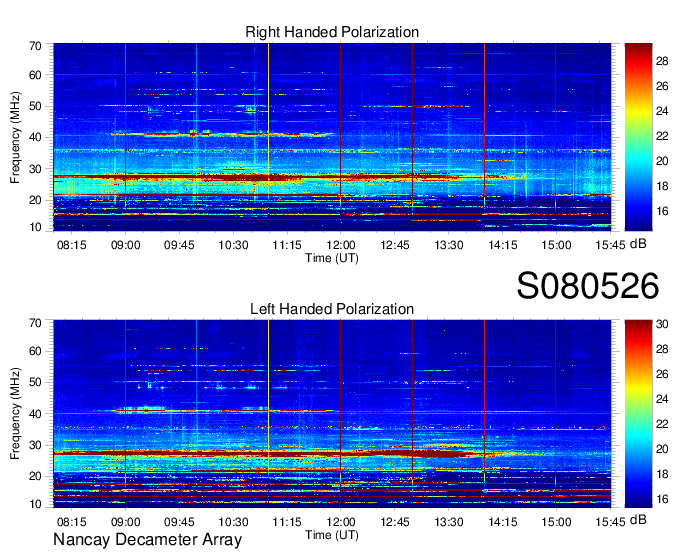Viewport: 680px width, 552px height.
Task: Click the "Right Handed Polarization" plot title
Action: pos(332,32)
